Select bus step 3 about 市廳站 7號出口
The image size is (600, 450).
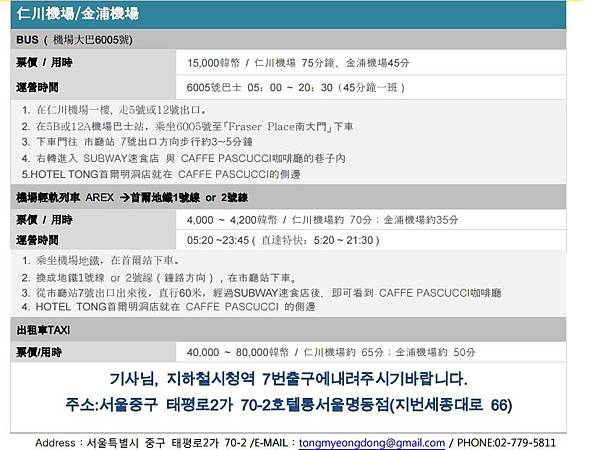pos(137,142)
